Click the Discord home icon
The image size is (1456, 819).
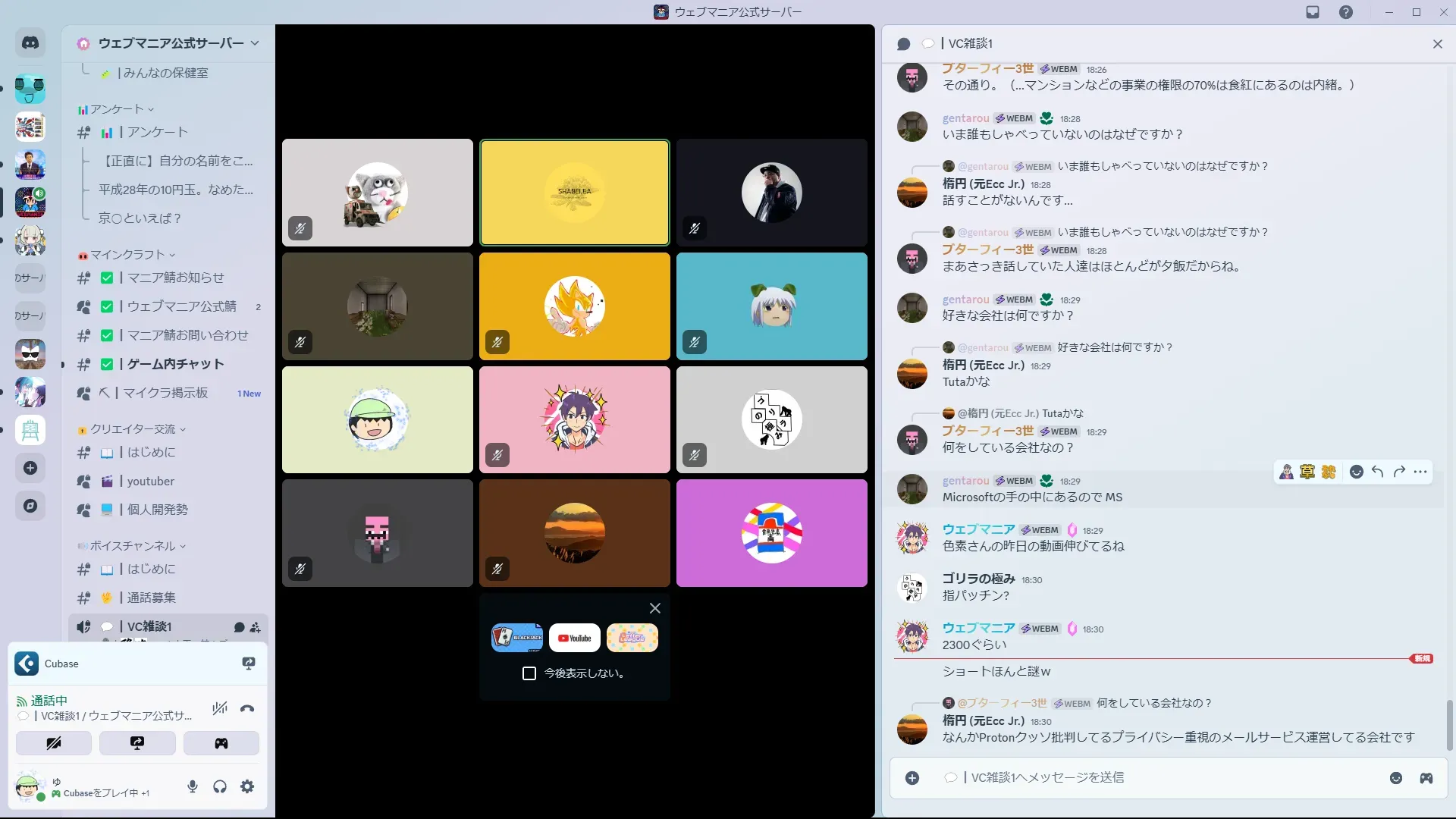pos(30,43)
